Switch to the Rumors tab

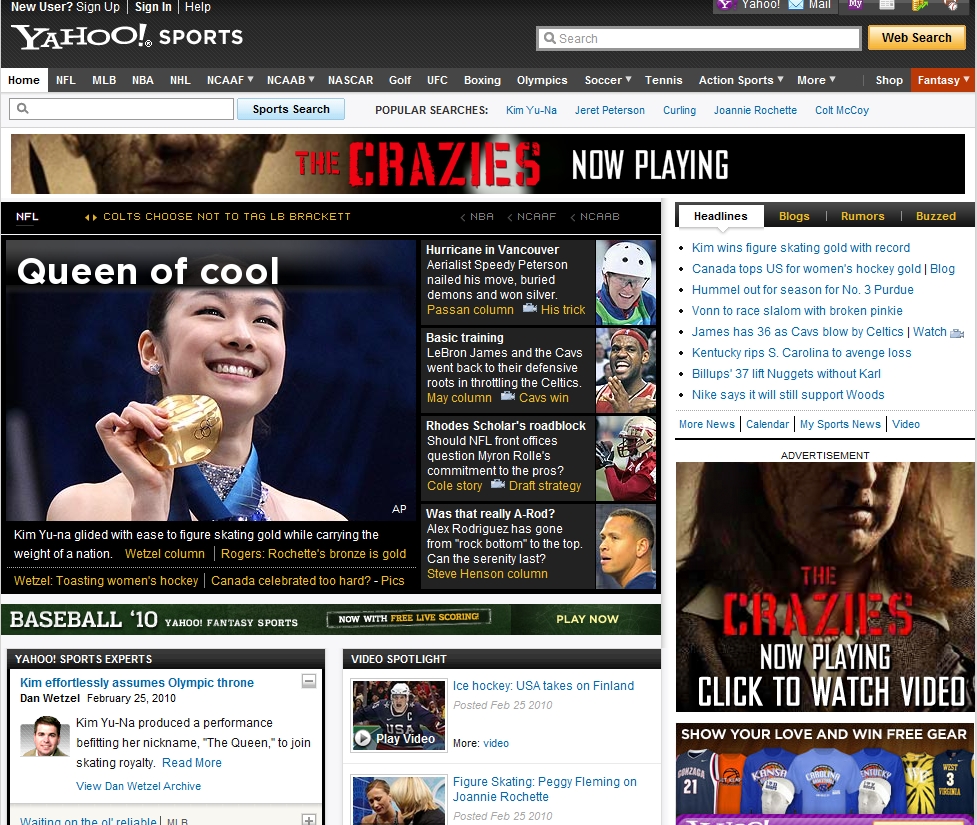(x=862, y=216)
